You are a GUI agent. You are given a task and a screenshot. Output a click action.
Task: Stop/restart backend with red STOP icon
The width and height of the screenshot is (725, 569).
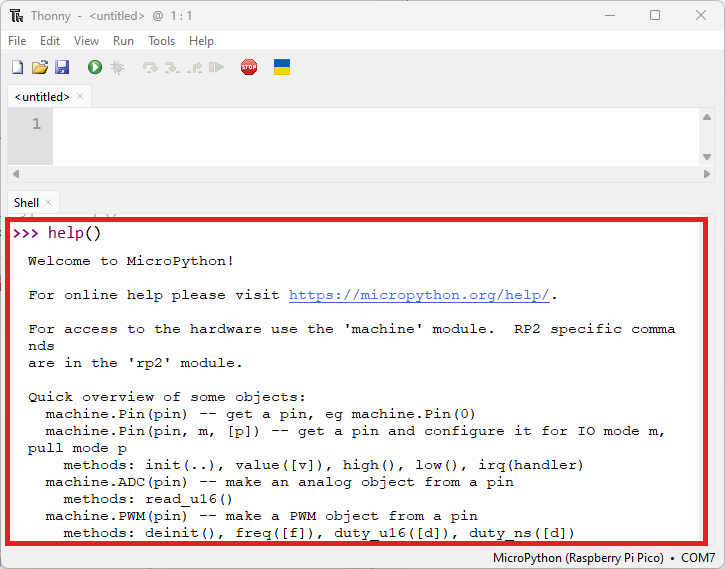(249, 67)
